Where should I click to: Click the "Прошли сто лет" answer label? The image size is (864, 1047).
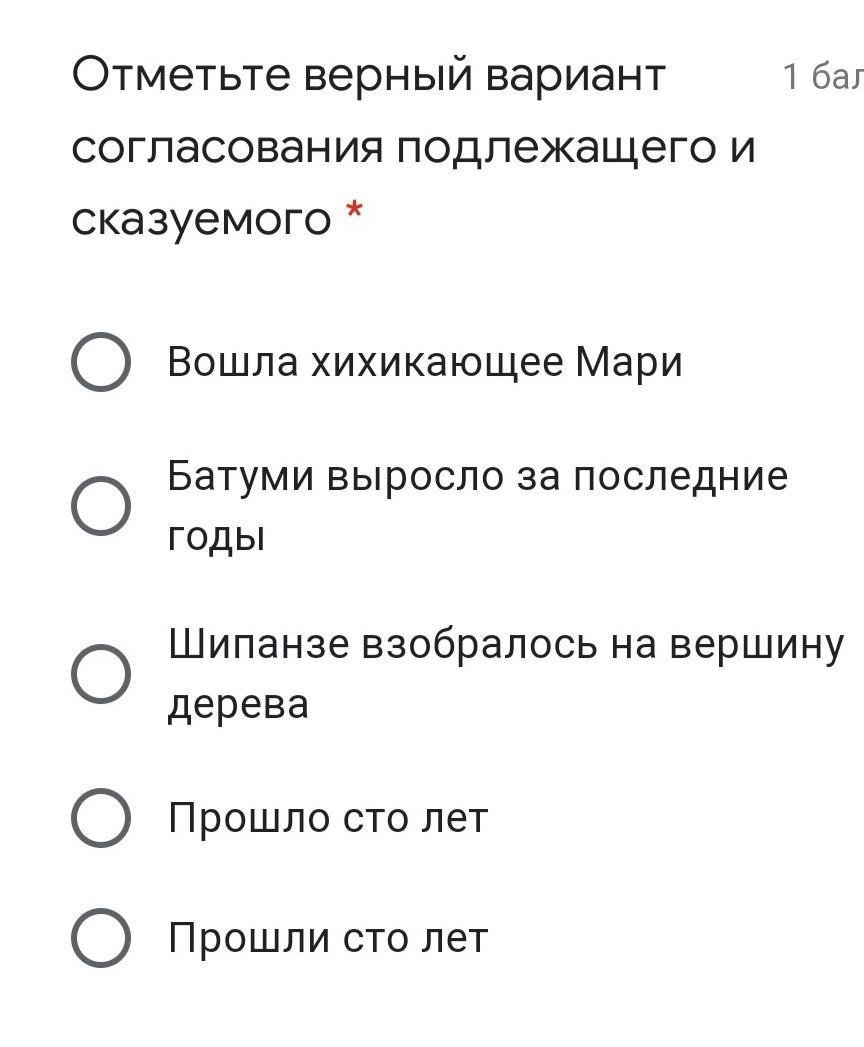[327, 938]
